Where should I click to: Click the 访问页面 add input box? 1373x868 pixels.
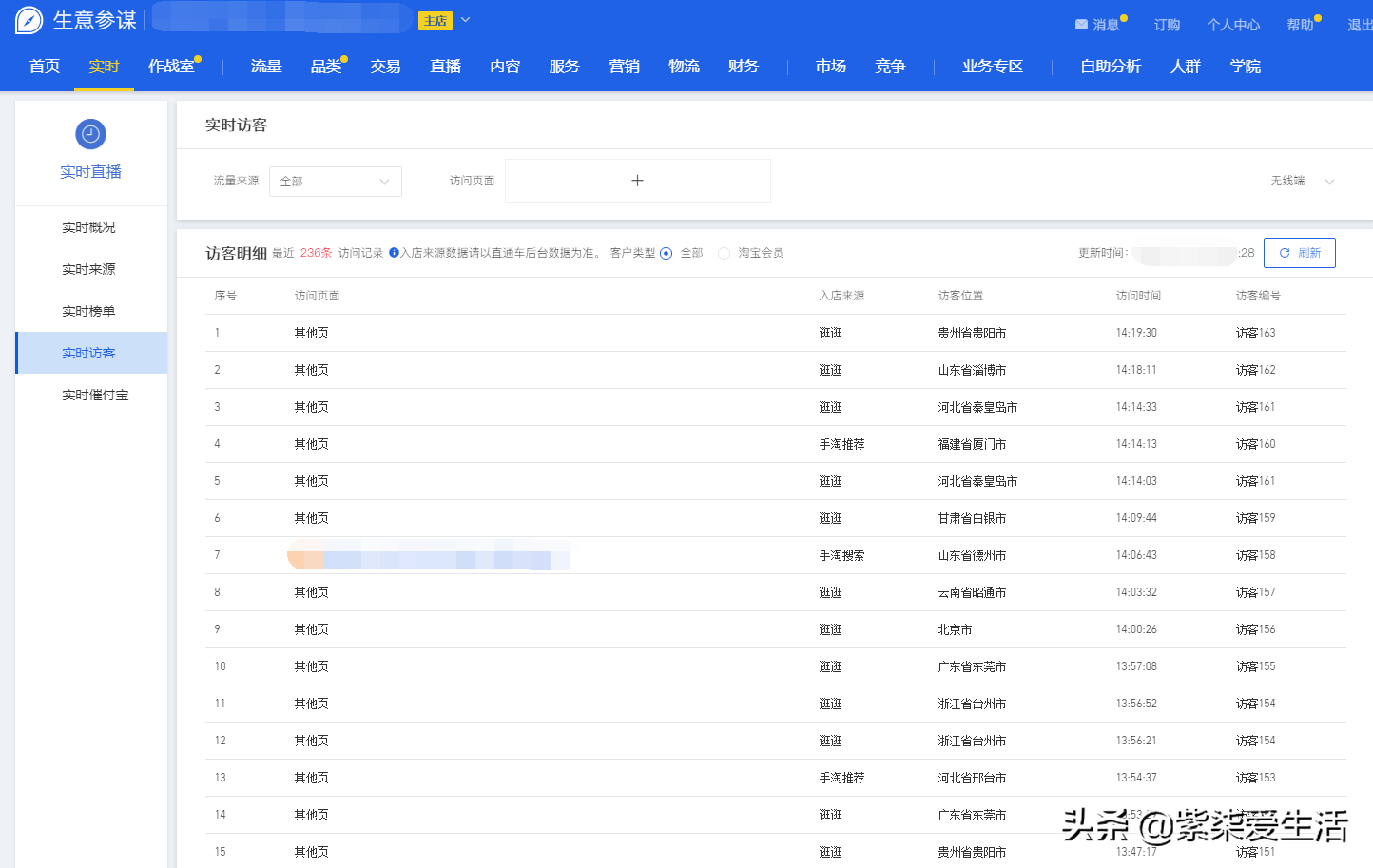637,181
